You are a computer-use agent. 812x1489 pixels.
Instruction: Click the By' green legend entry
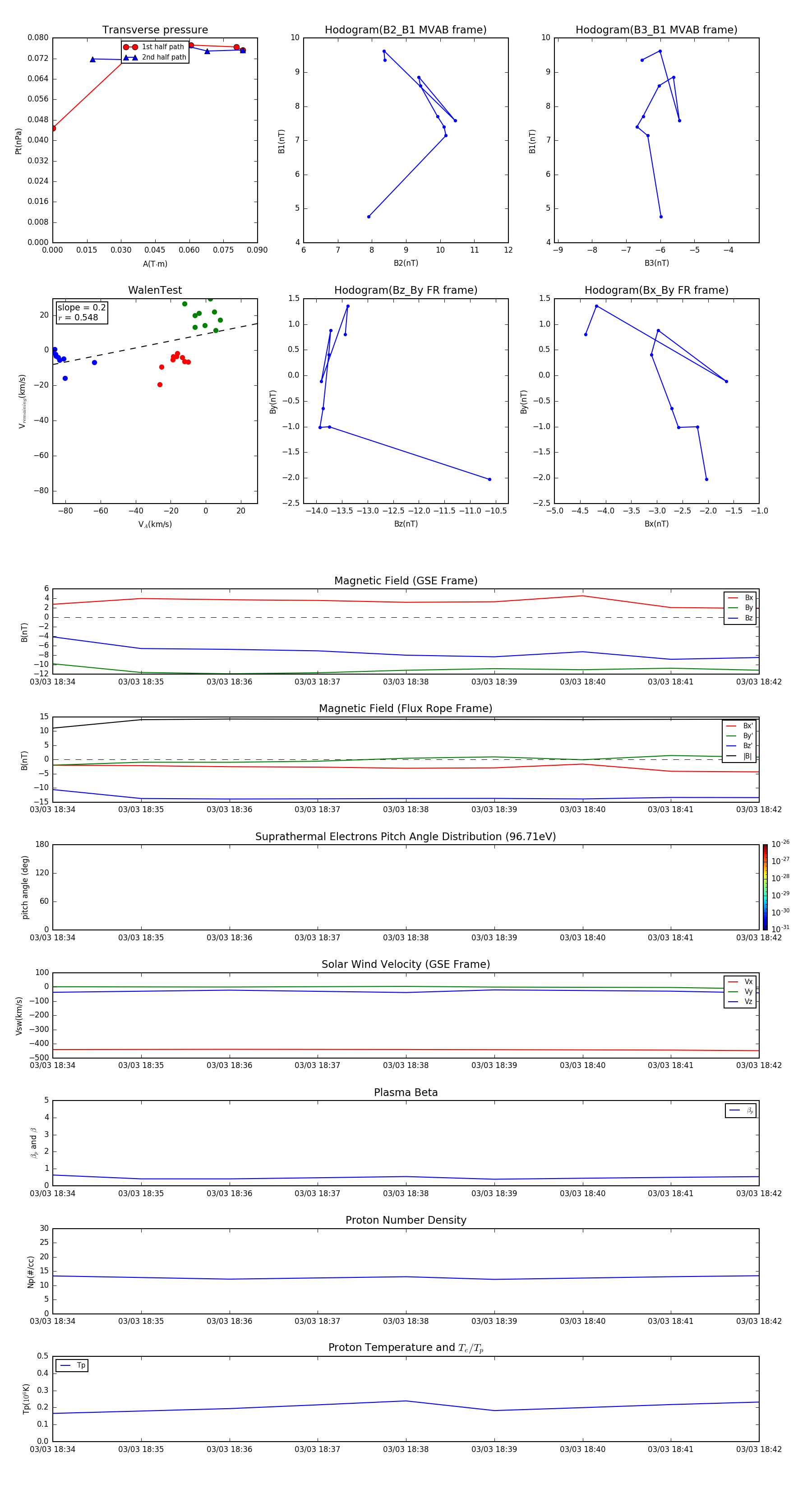coord(739,736)
